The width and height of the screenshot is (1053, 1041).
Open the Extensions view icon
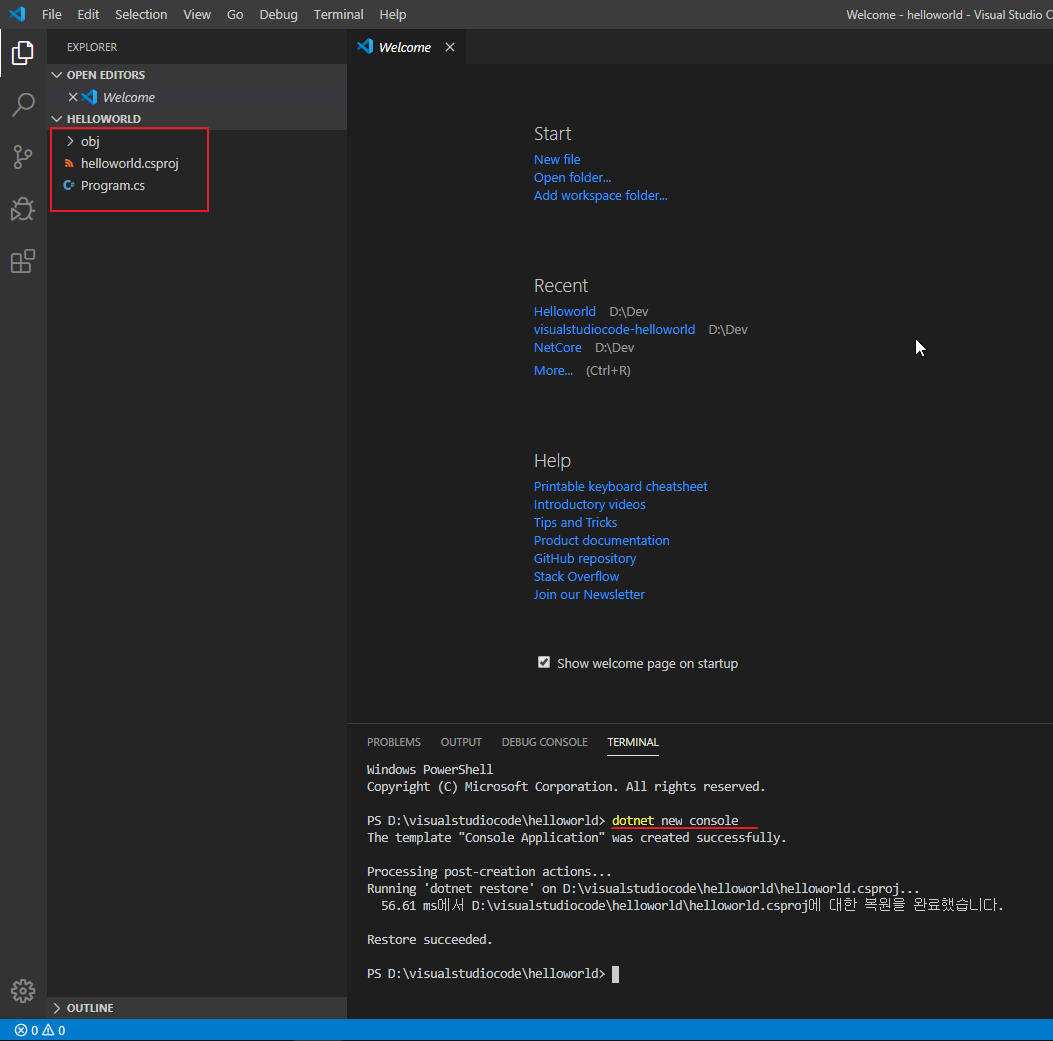point(23,261)
